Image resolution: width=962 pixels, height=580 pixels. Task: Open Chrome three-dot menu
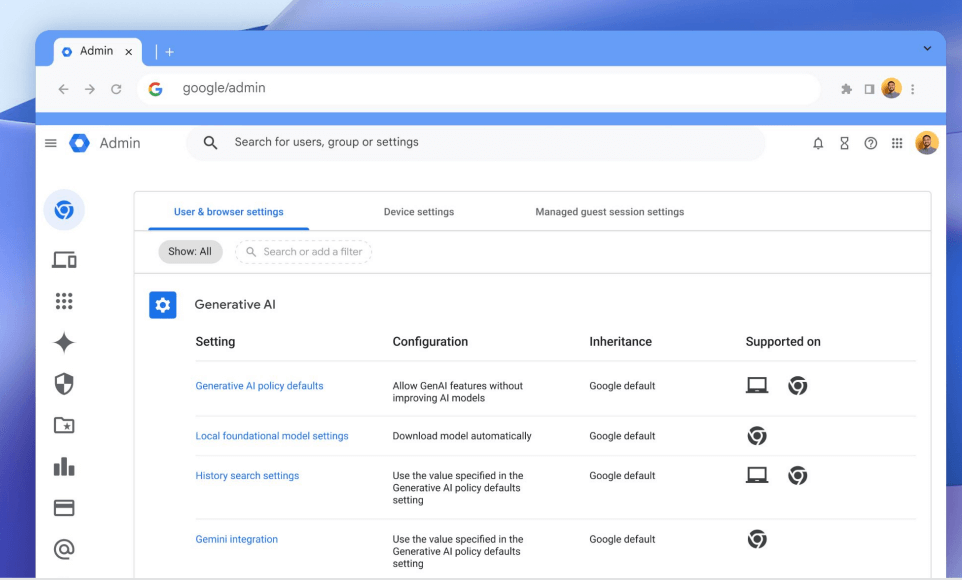[913, 89]
